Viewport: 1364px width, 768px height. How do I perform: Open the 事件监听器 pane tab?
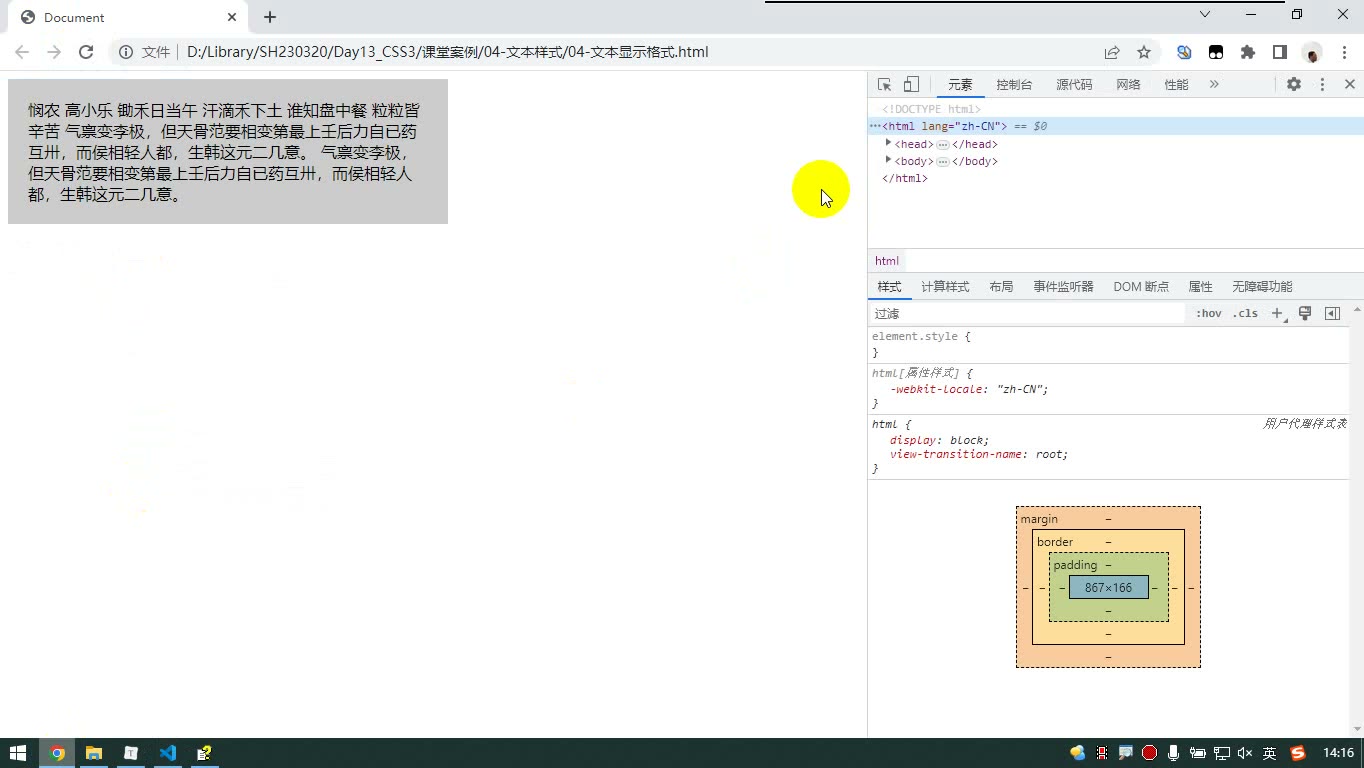click(1063, 287)
